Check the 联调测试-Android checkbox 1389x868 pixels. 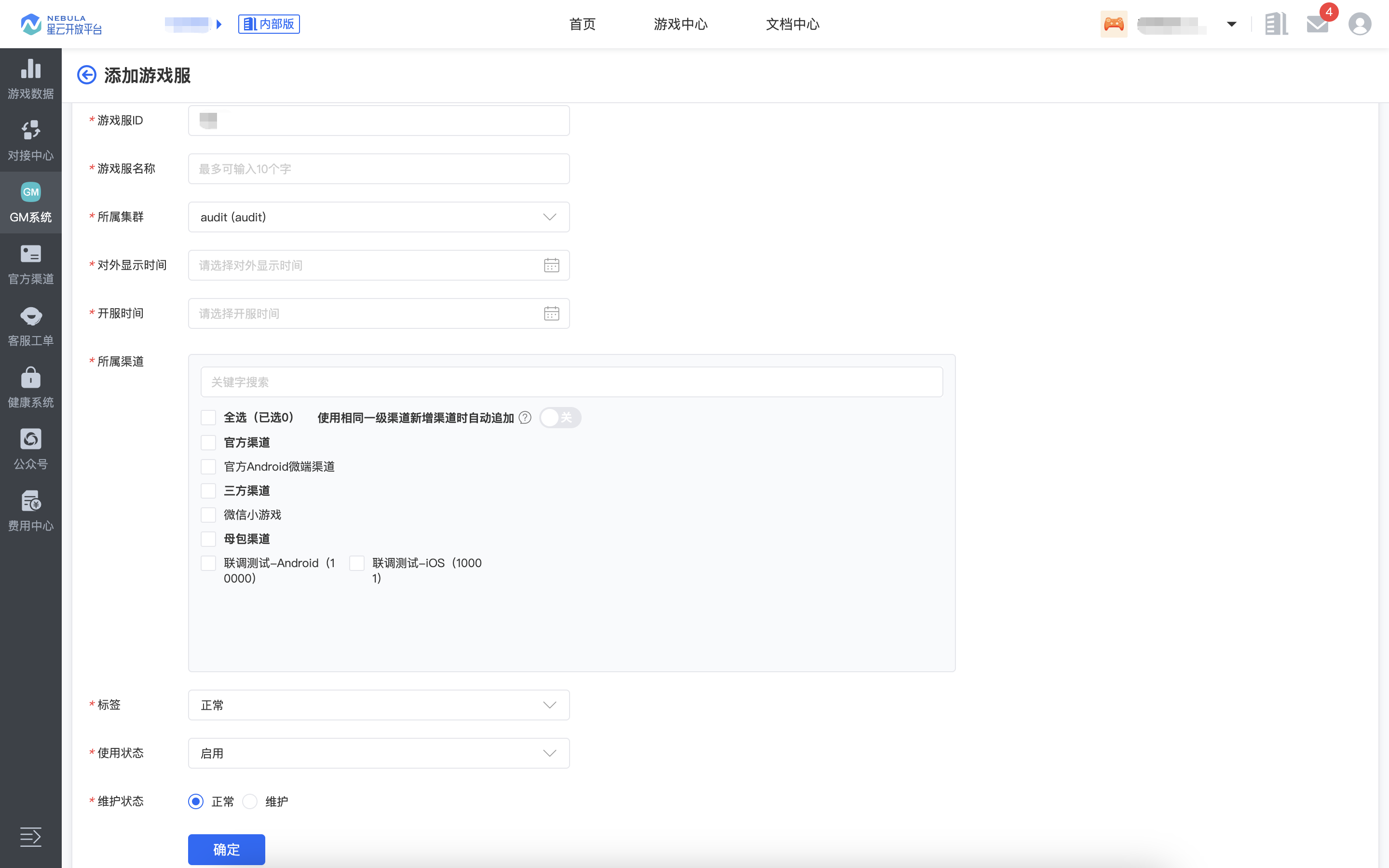pos(208,563)
